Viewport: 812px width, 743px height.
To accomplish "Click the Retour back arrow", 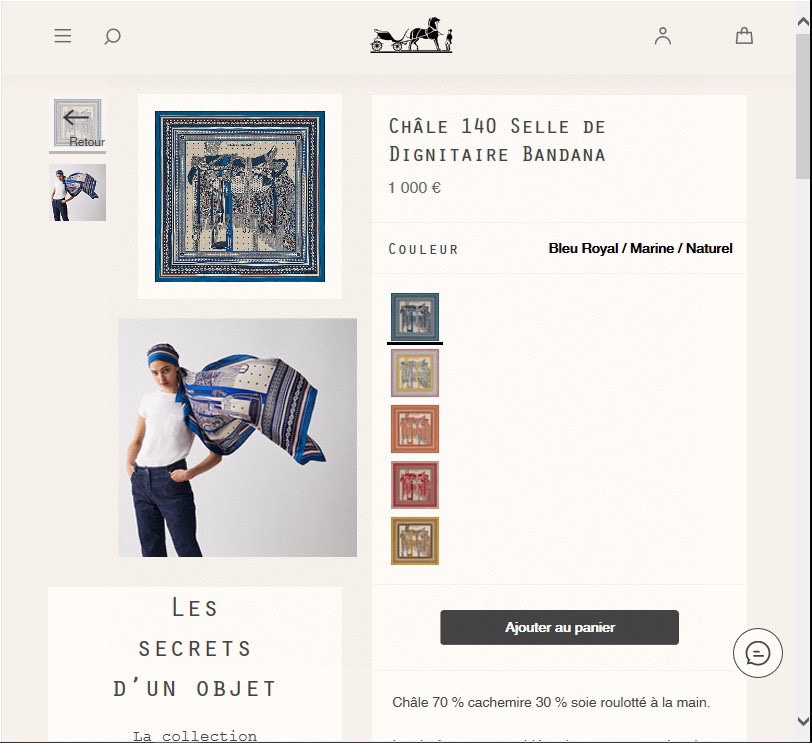I will click(x=78, y=123).
